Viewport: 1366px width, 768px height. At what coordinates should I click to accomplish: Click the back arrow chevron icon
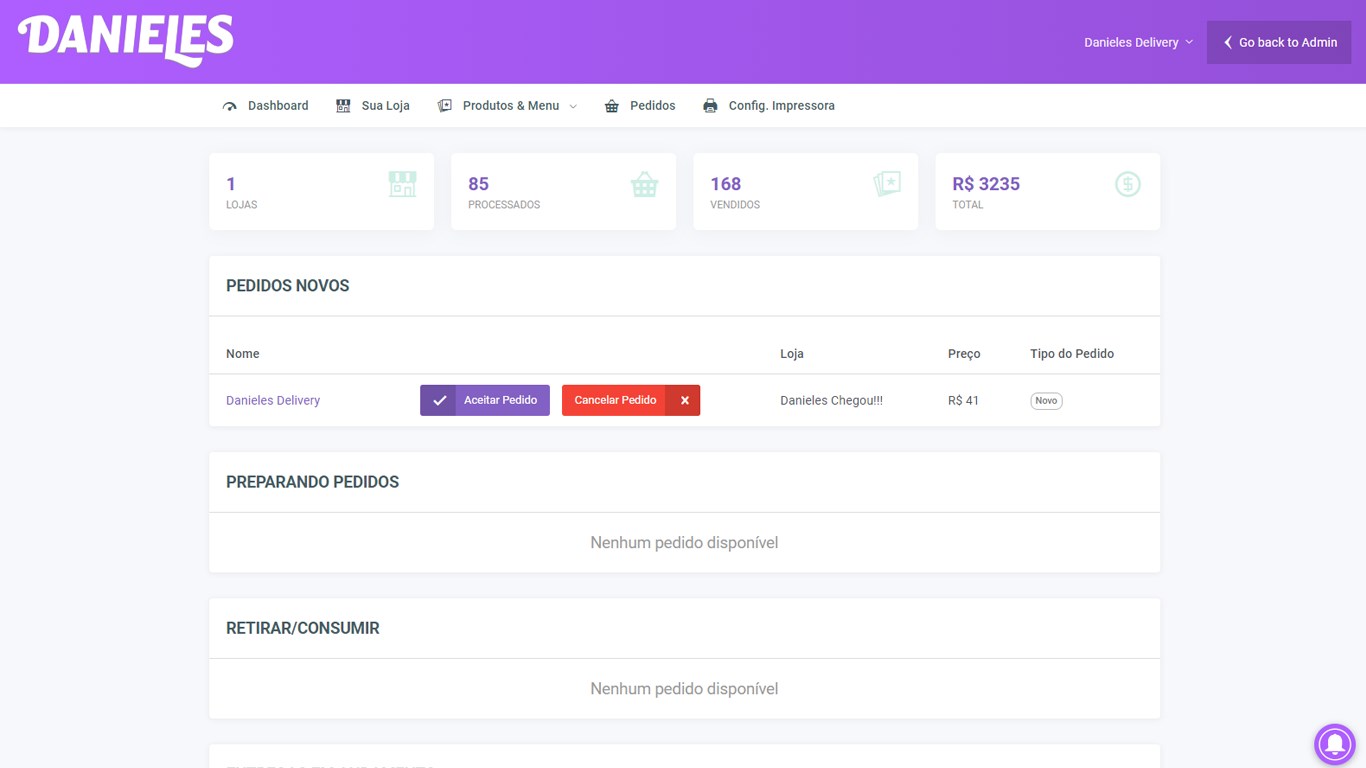[x=1228, y=42]
